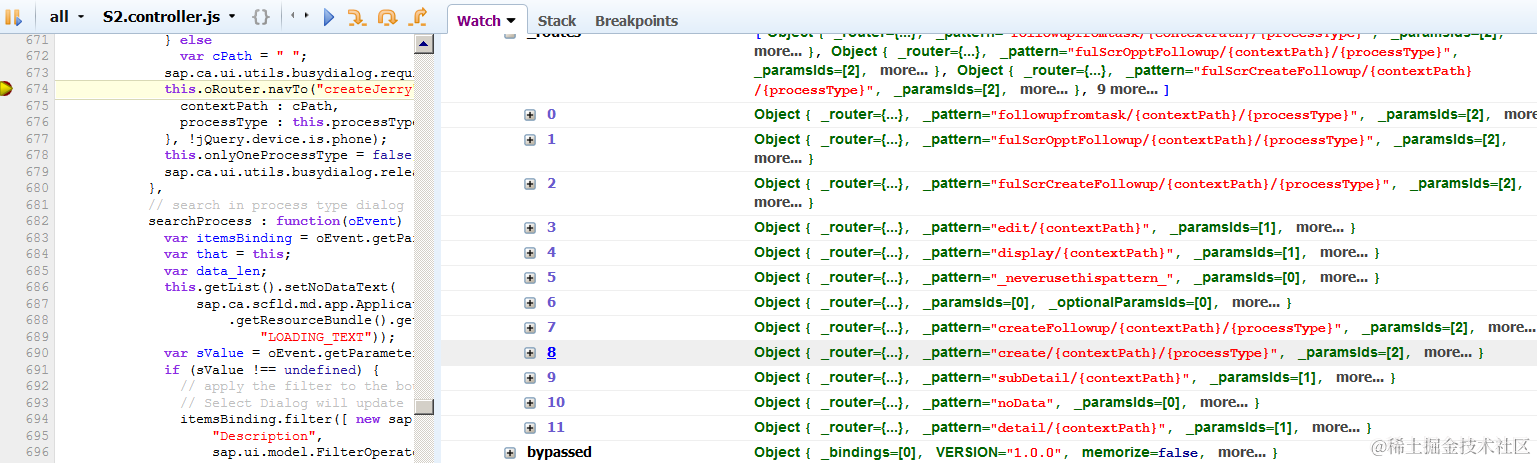Click '9 more...' link in _routes summary
This screenshot has width=1537, height=463.
coord(1125,90)
